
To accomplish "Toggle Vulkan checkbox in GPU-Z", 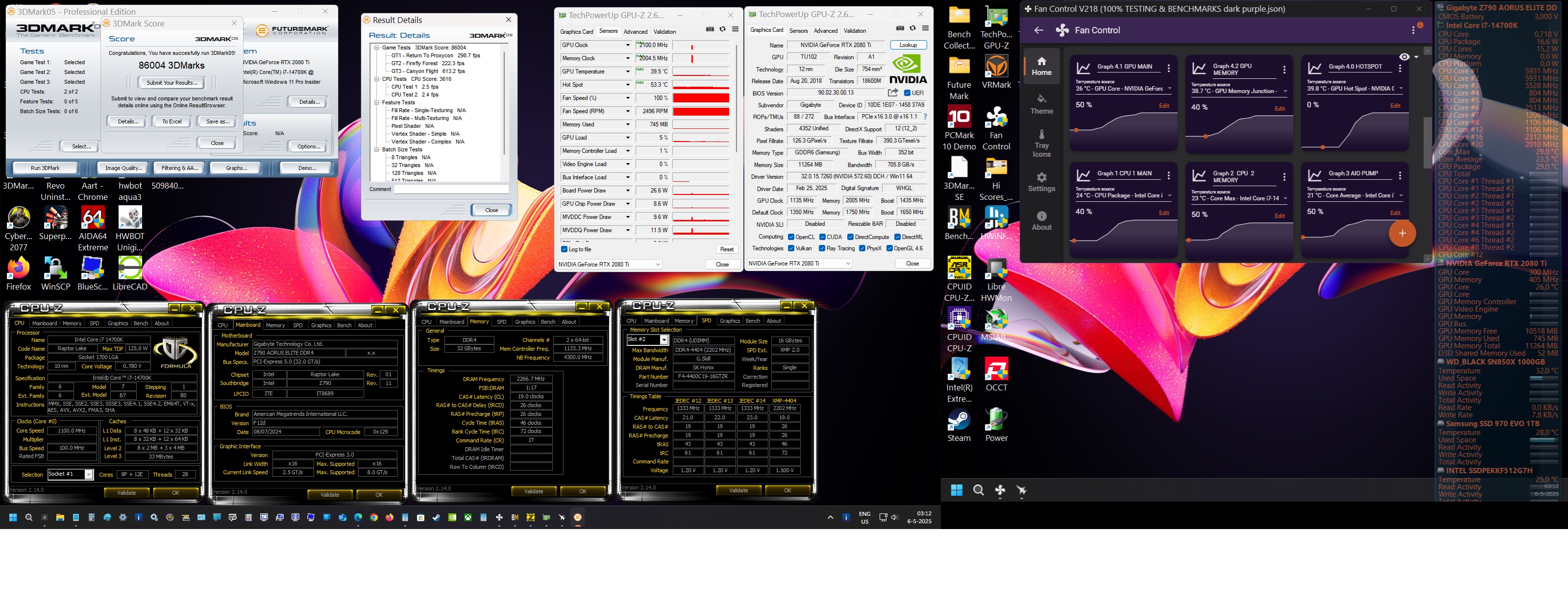I will tap(791, 248).
